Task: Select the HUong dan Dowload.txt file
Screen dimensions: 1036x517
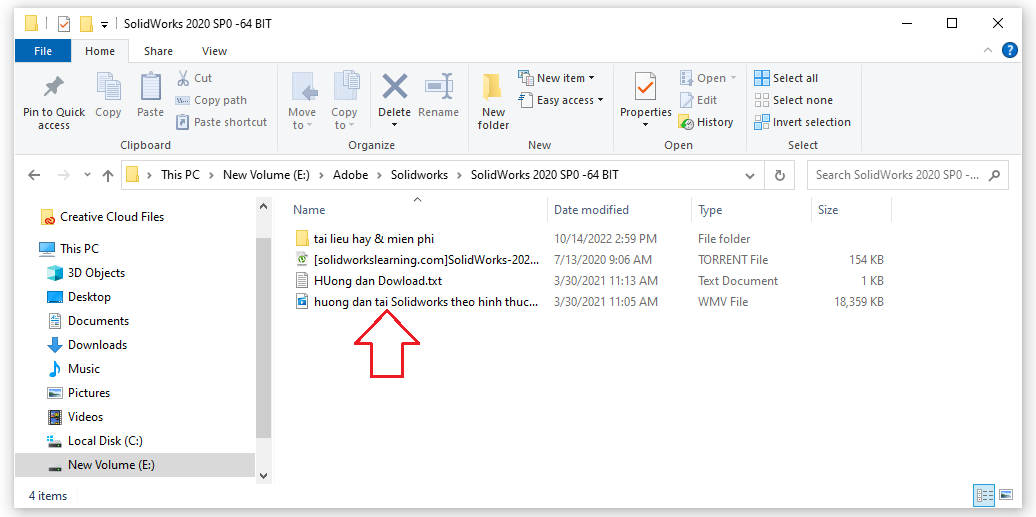Action: coord(377,281)
